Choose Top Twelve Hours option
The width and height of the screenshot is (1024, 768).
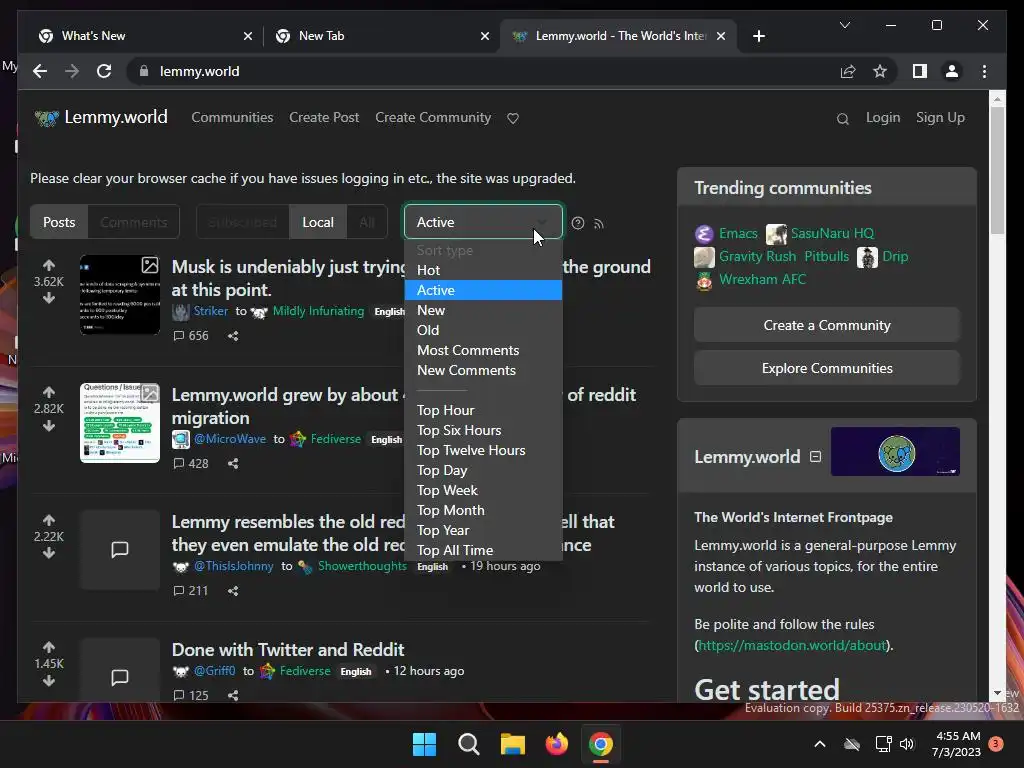pos(483,451)
